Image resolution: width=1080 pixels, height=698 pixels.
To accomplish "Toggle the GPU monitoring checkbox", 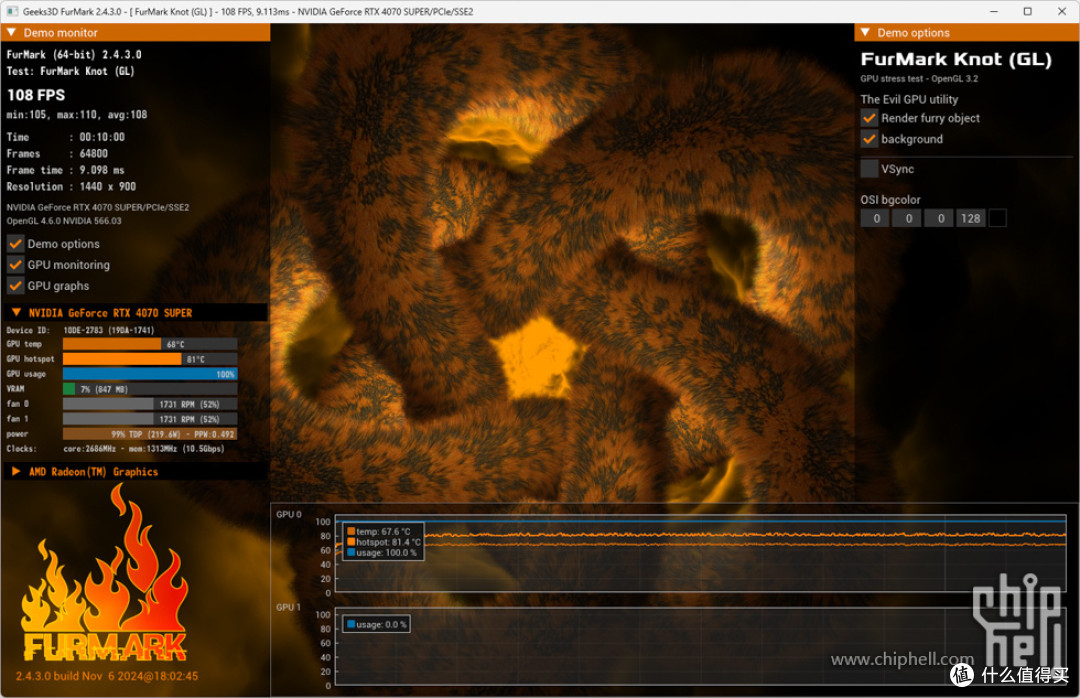I will coord(15,265).
